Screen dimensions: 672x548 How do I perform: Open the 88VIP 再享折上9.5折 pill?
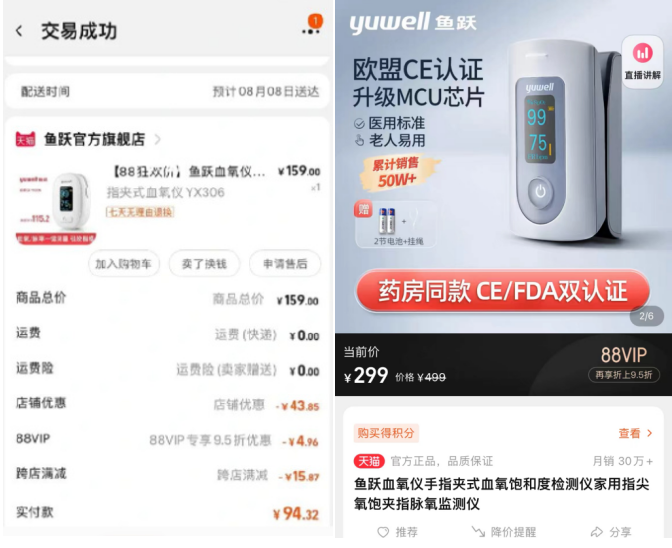pos(624,375)
